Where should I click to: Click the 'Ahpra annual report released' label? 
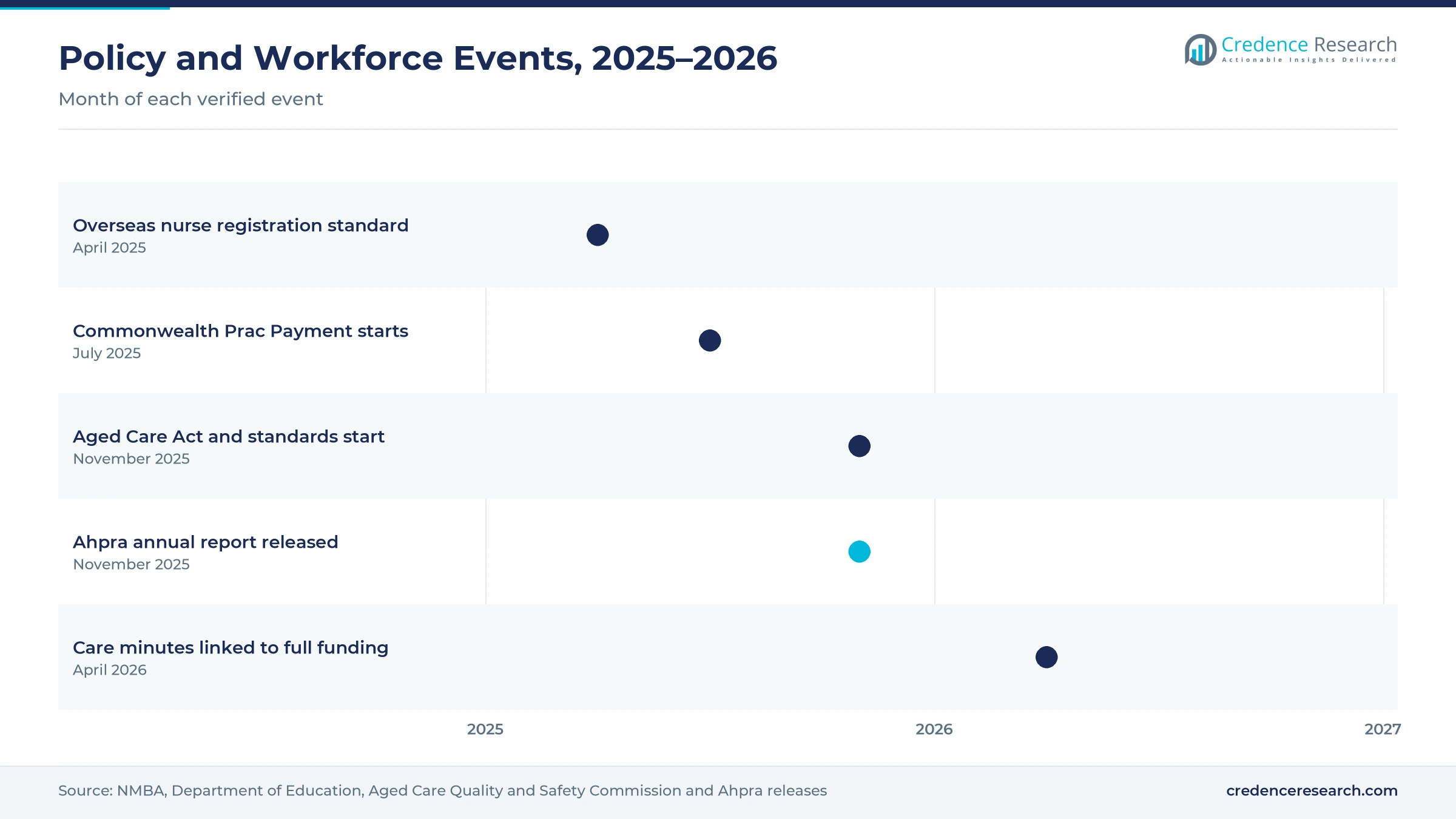point(206,542)
